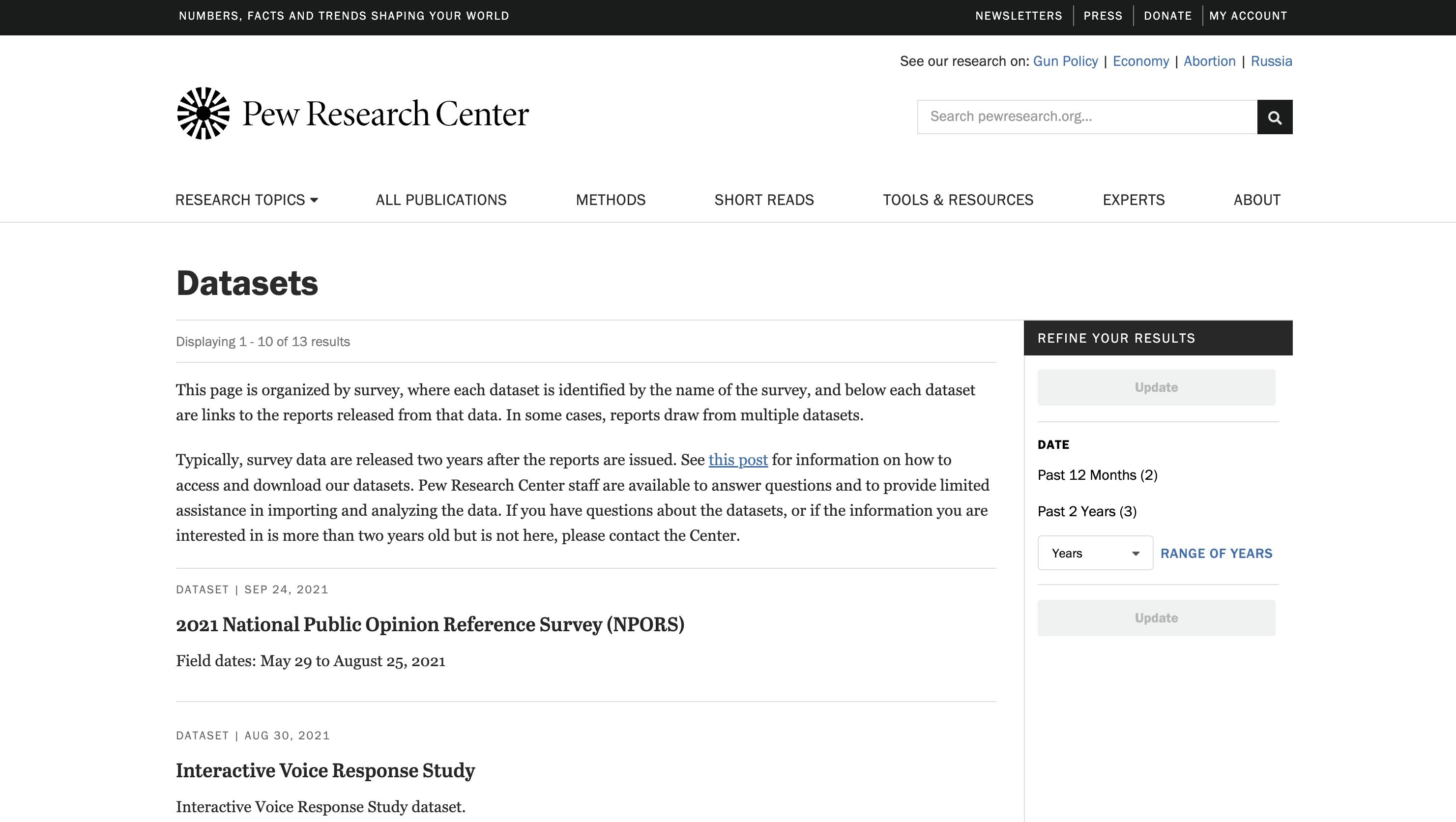Open 2021 National Public Opinion Reference Survey

[430, 624]
